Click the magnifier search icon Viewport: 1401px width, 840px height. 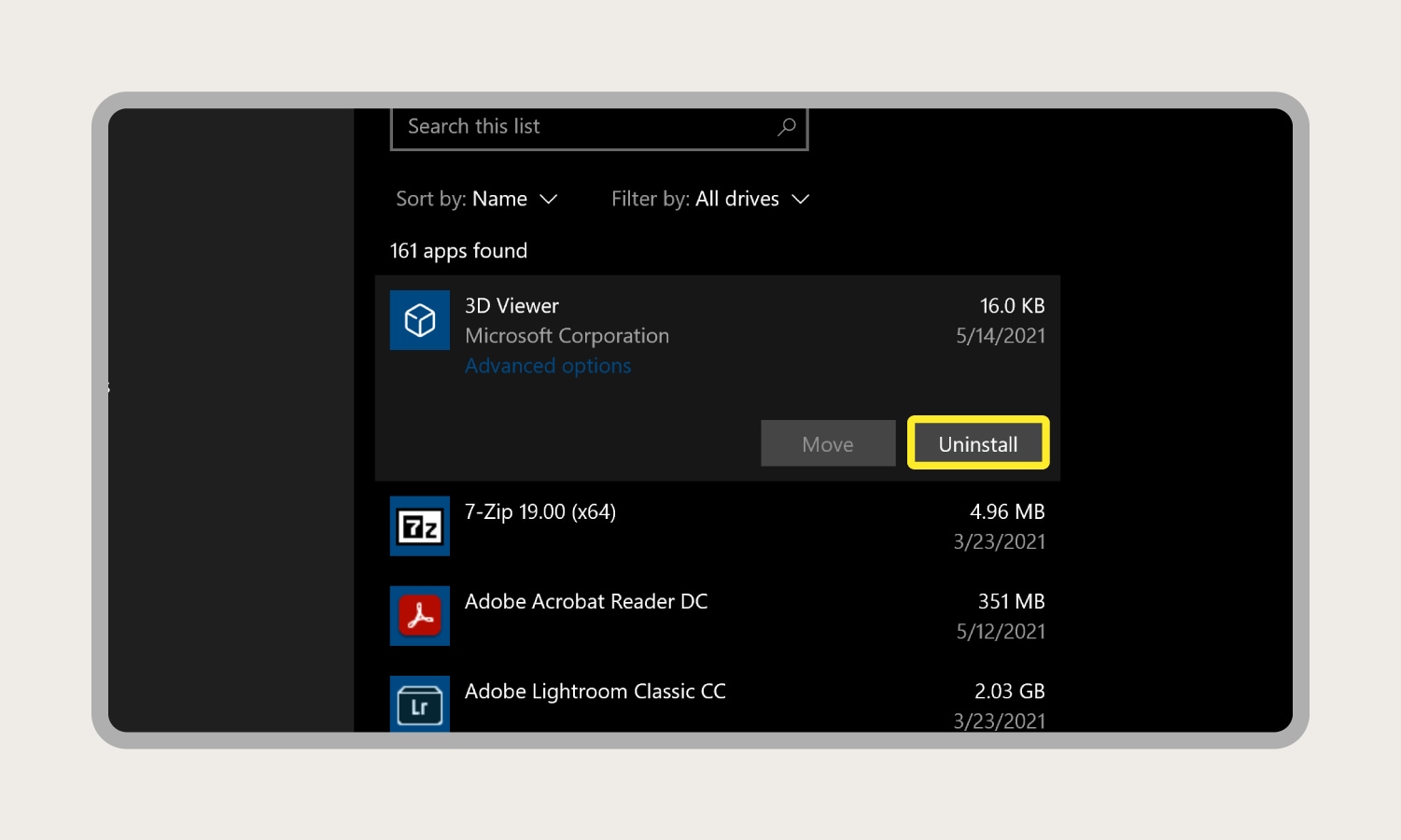coord(787,126)
